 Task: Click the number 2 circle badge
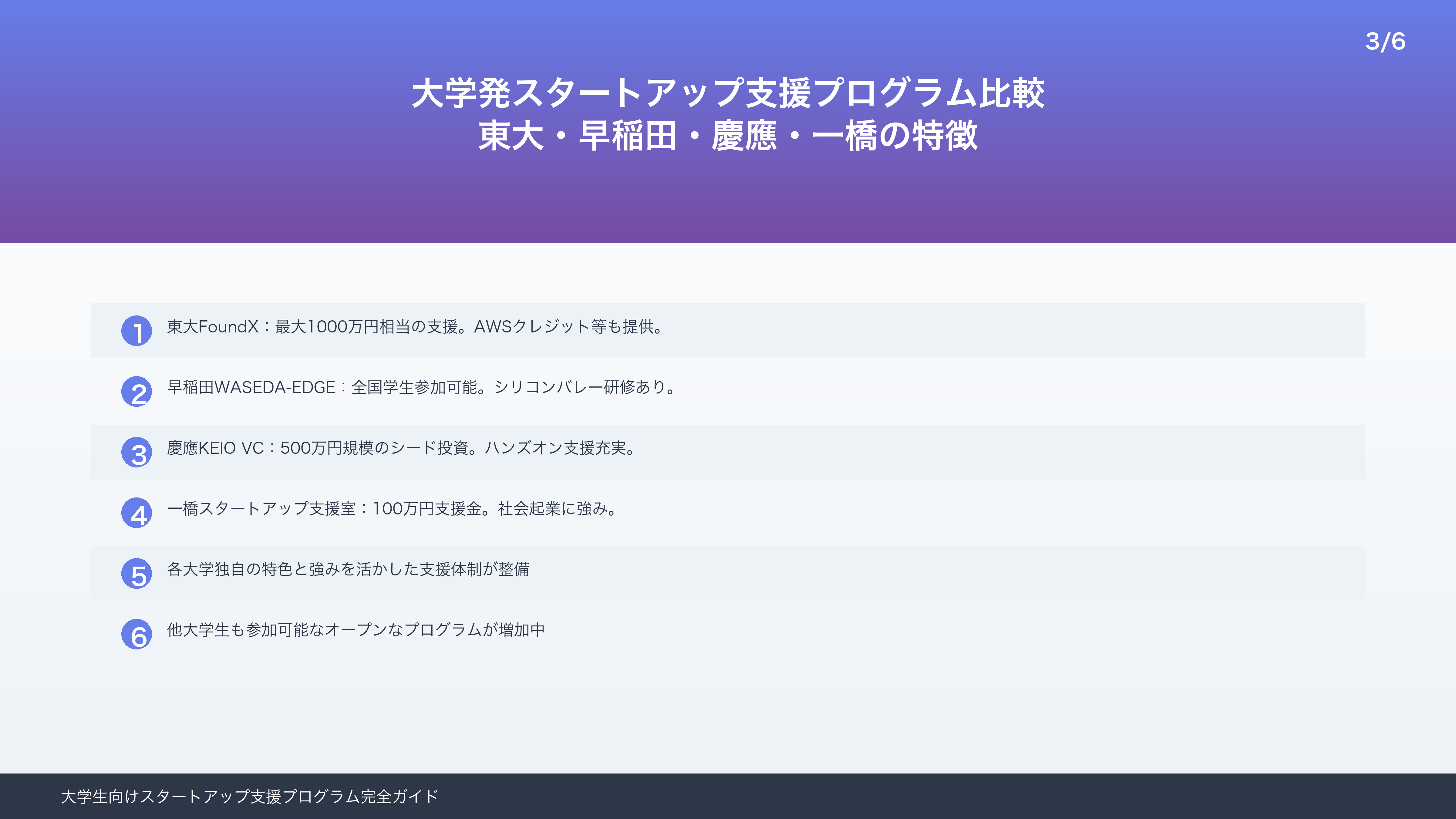137,392
